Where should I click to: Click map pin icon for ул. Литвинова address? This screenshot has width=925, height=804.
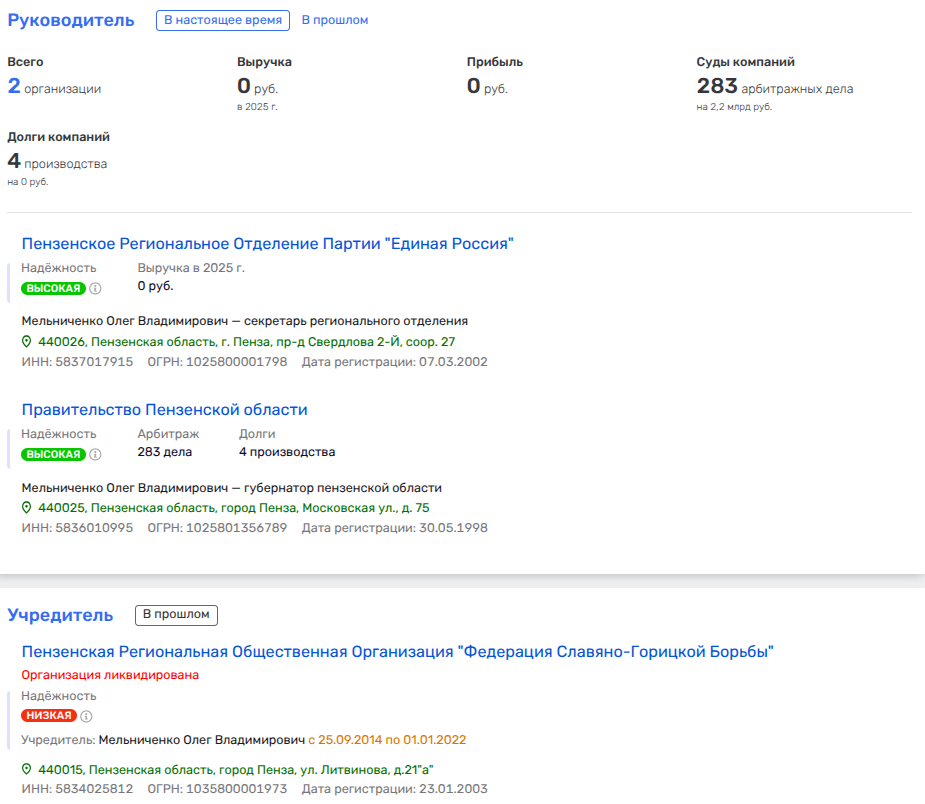click(x=28, y=770)
